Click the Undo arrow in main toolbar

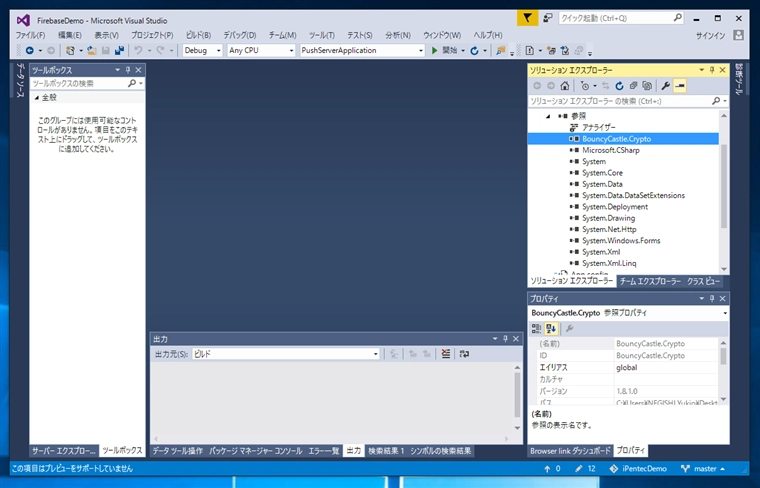[x=138, y=50]
